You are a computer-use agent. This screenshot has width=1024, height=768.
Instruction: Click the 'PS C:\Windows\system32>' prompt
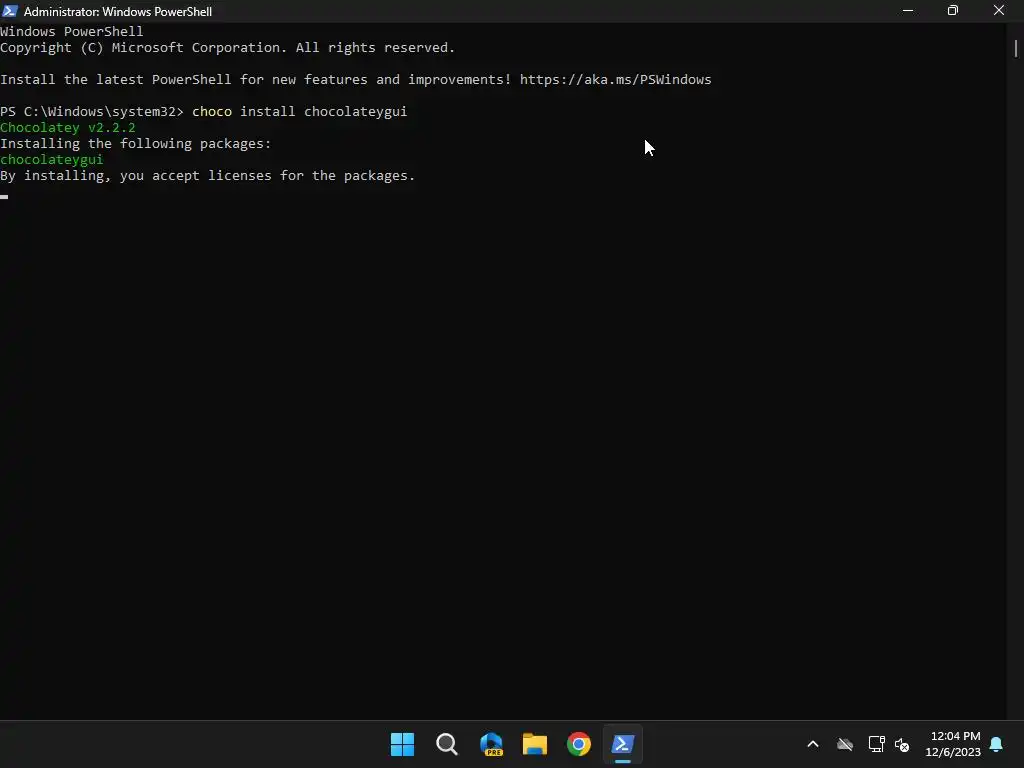coord(92,112)
